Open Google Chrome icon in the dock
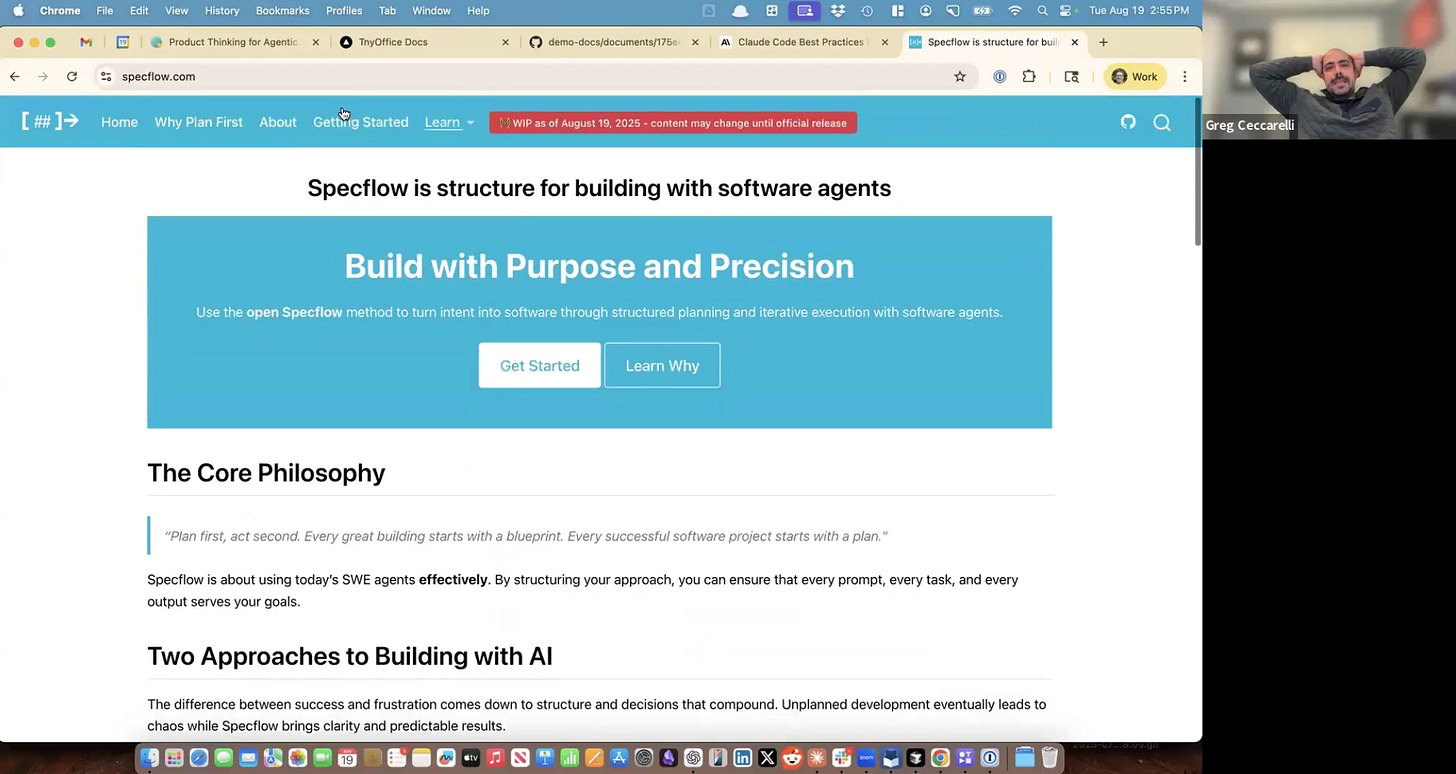Image resolution: width=1456 pixels, height=774 pixels. (x=940, y=758)
